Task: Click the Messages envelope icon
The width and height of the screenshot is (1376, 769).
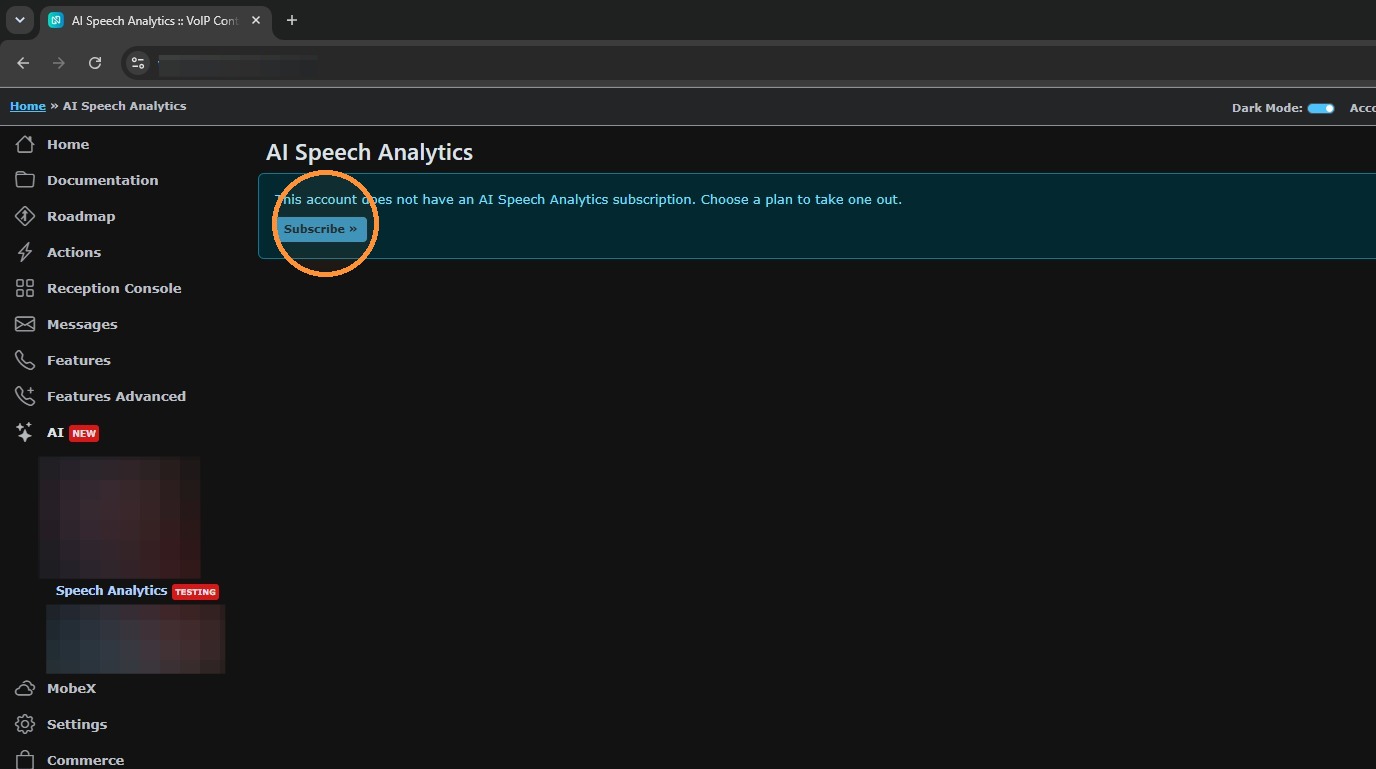Action: [x=25, y=324]
